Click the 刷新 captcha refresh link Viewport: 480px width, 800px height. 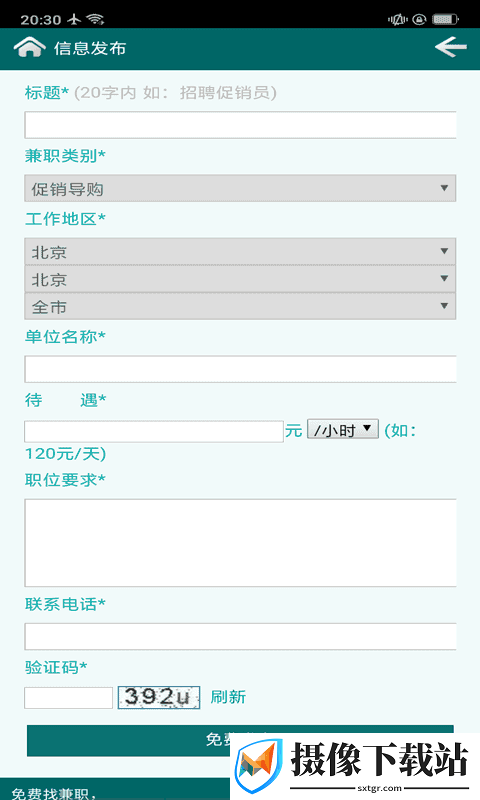(x=228, y=697)
